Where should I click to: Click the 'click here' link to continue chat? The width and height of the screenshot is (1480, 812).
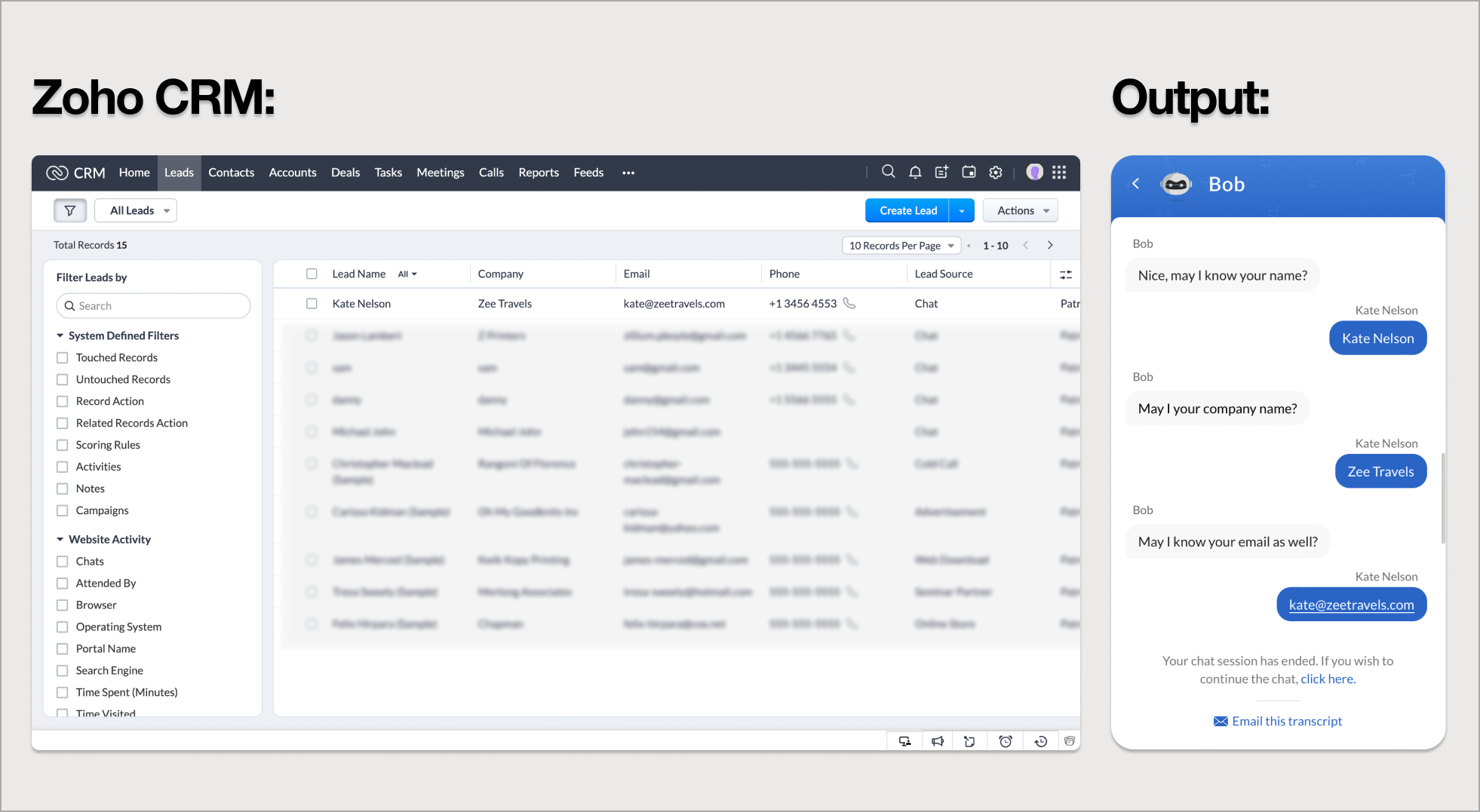[1328, 679]
